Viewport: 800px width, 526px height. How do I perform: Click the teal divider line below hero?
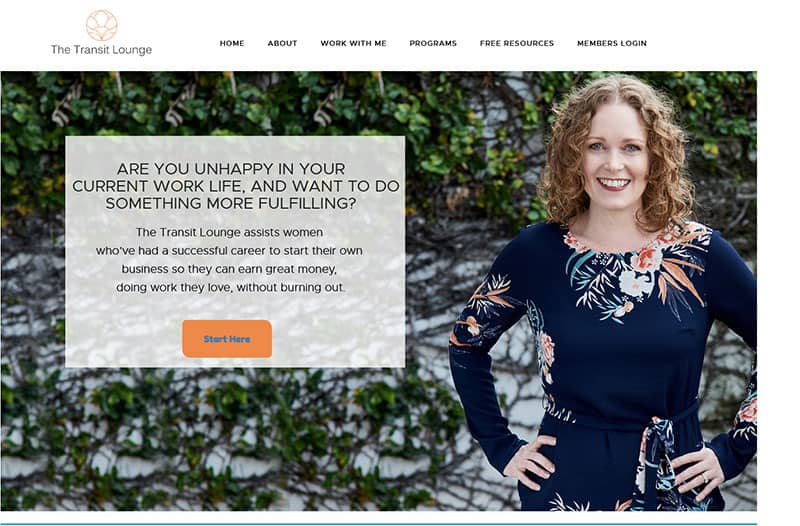379,523
